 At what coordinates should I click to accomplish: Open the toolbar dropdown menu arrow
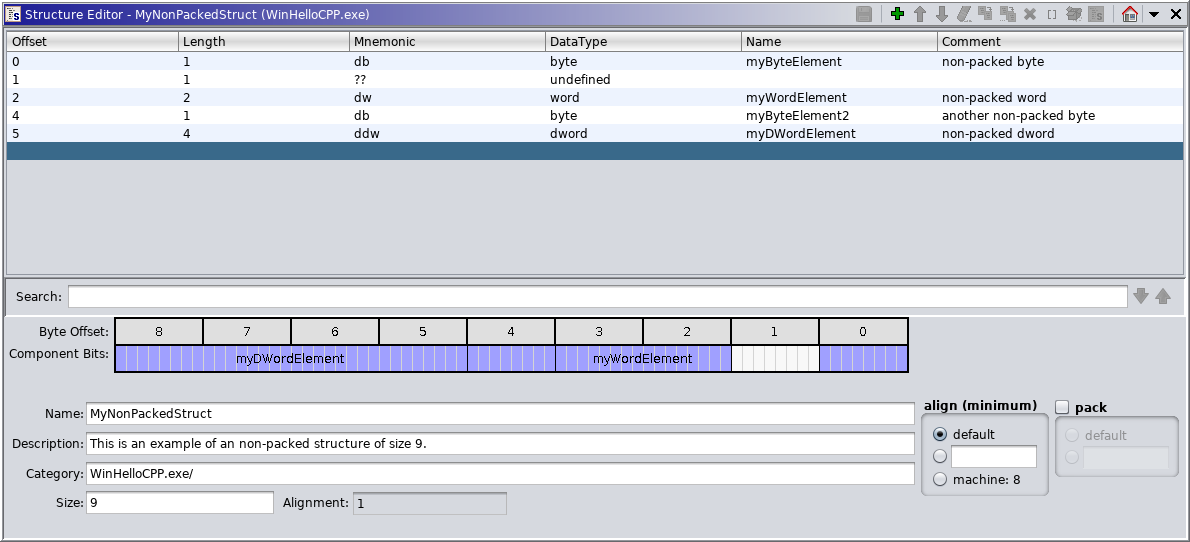coord(1153,14)
